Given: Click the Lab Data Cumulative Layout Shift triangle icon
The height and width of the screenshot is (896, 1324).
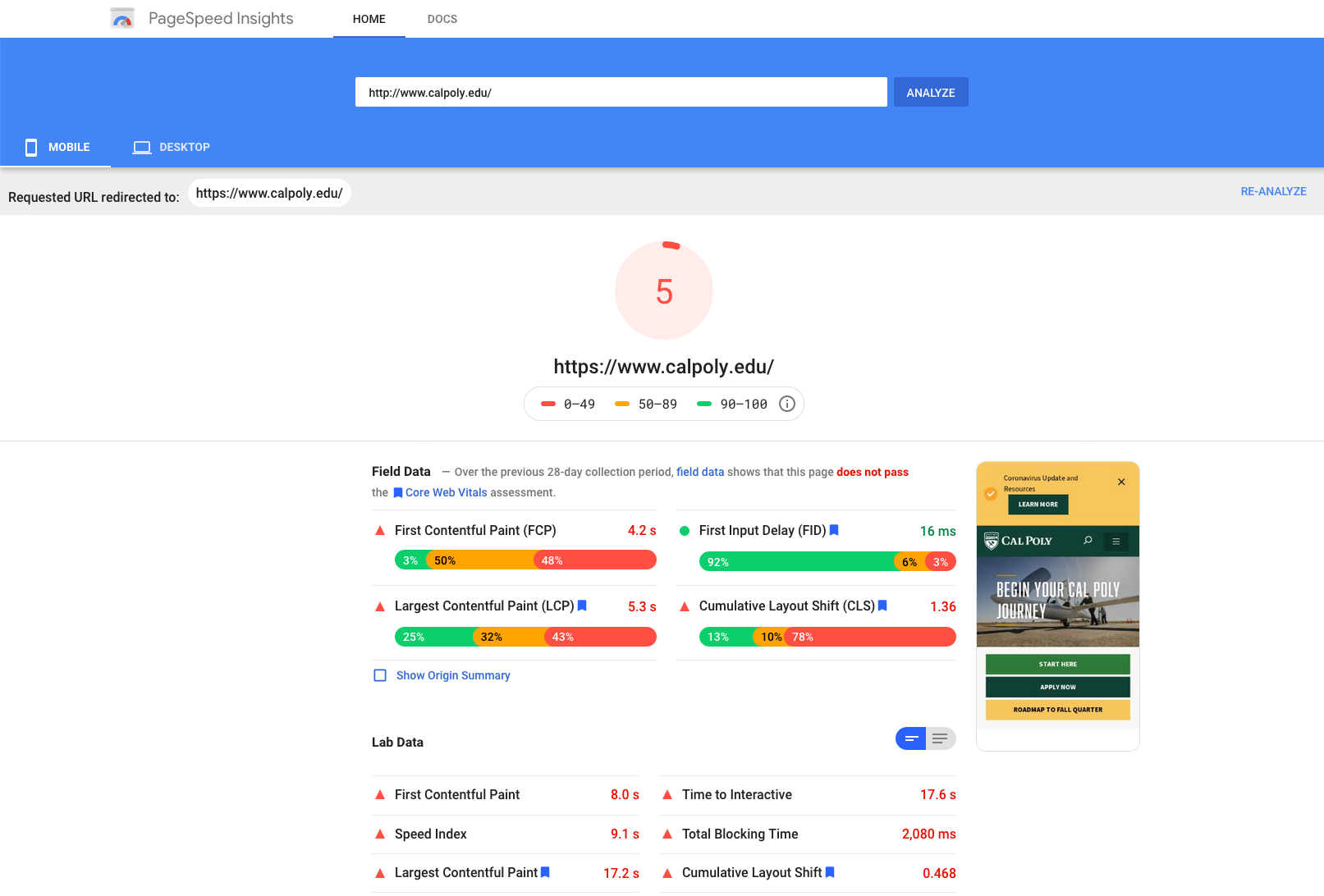Looking at the screenshot, I should click(x=667, y=873).
